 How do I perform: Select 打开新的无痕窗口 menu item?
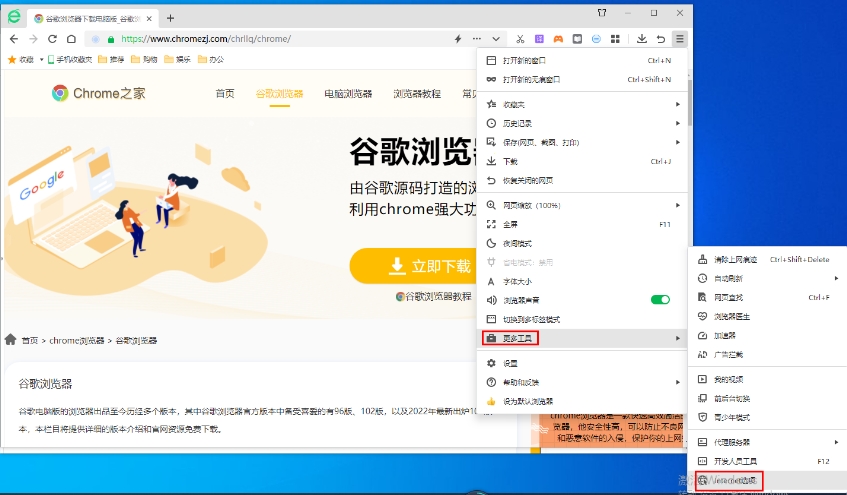click(531, 79)
